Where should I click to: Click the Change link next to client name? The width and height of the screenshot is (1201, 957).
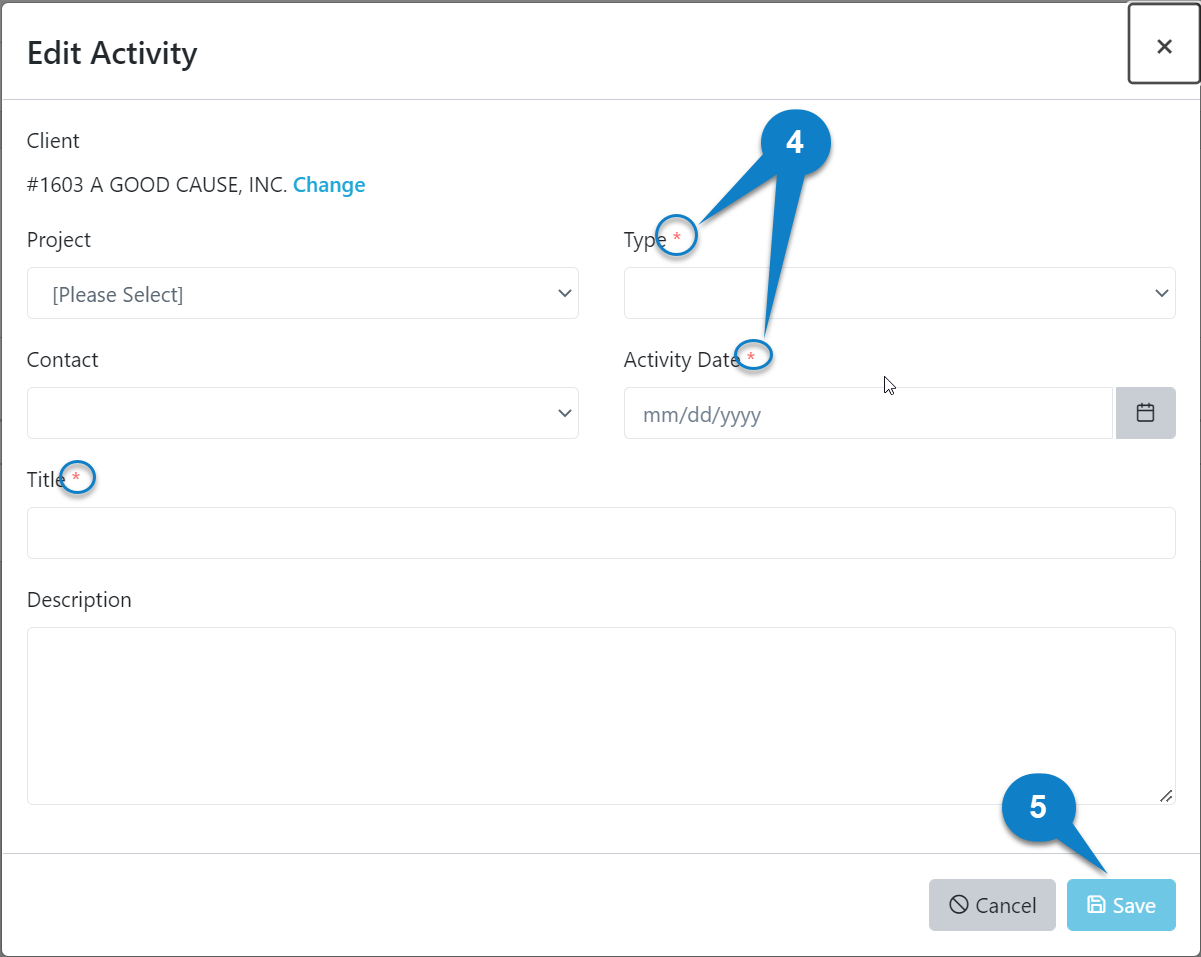[329, 184]
